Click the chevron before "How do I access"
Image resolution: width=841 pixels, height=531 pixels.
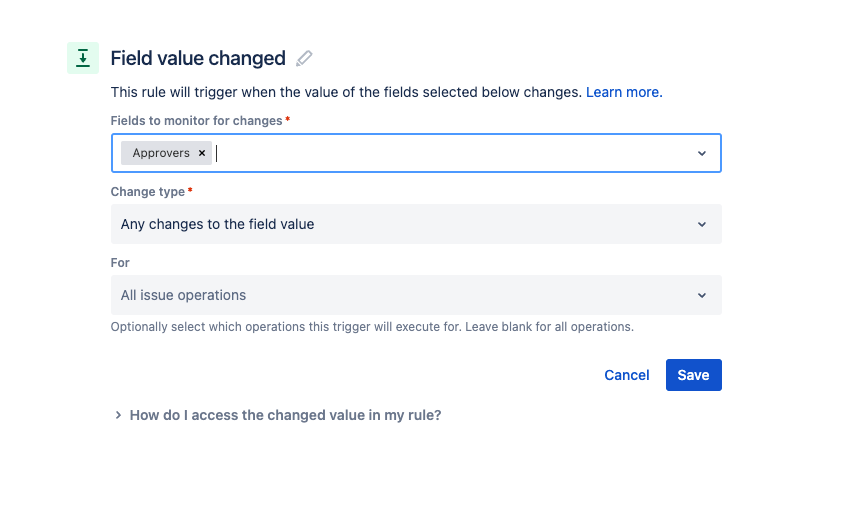point(118,415)
